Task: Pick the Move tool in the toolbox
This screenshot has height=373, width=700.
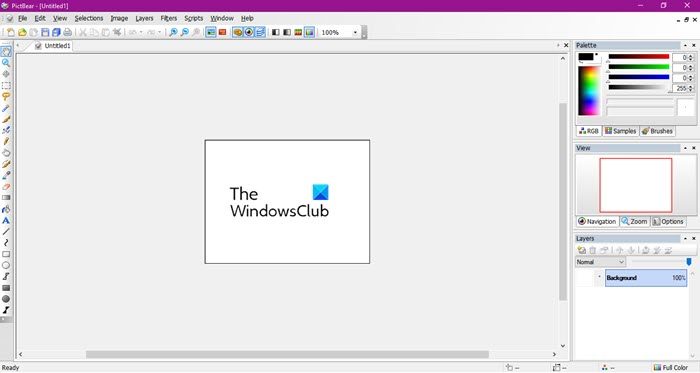Action: tap(6, 74)
